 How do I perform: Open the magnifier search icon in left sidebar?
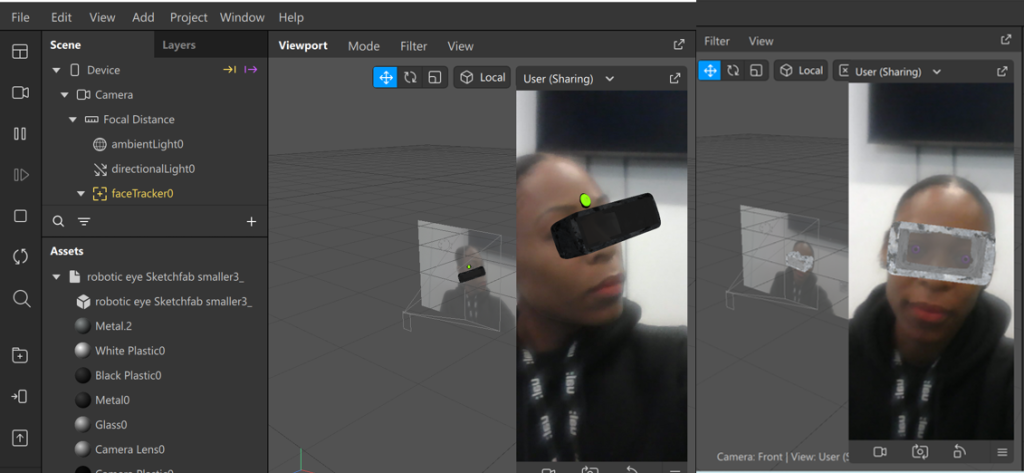tap(22, 299)
